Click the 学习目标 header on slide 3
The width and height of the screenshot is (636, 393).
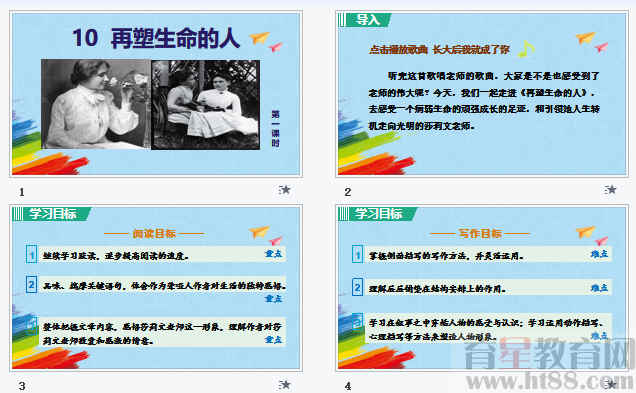click(52, 214)
